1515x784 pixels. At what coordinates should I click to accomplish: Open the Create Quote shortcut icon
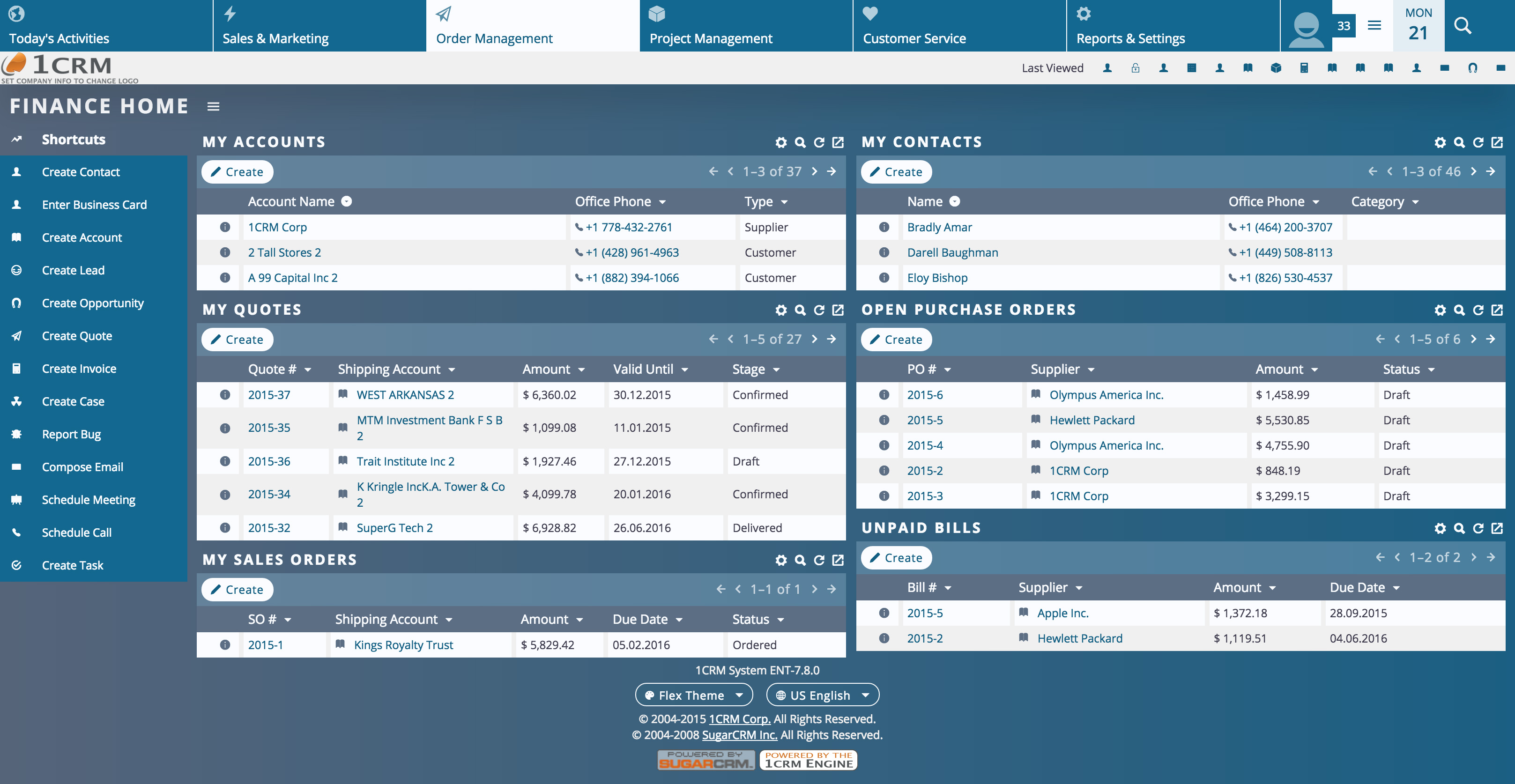click(16, 336)
